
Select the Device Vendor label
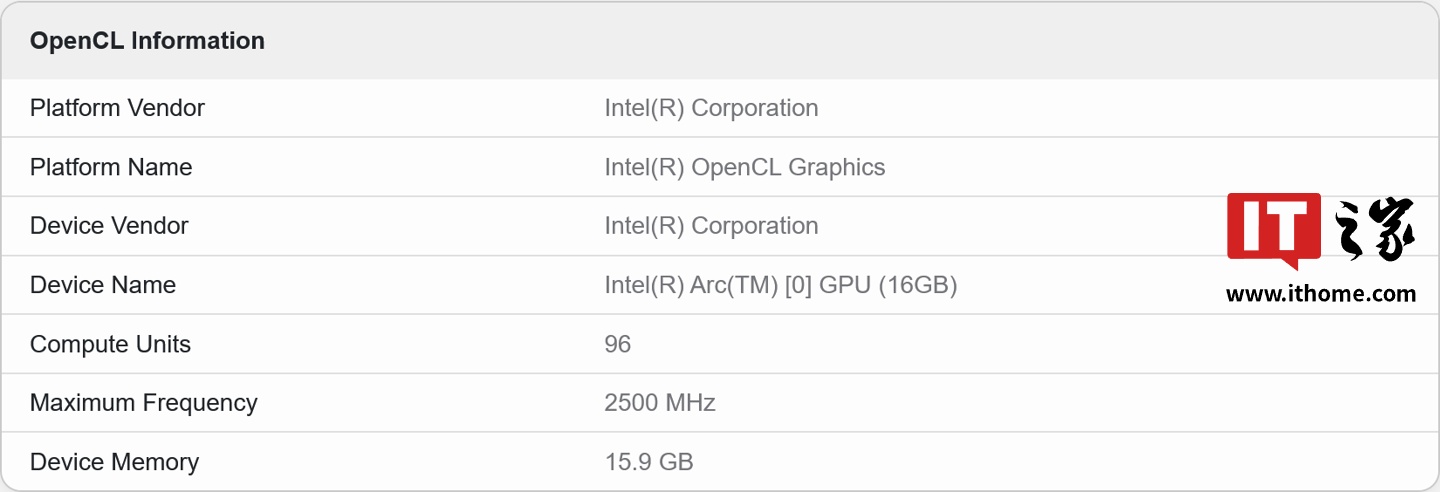(109, 226)
